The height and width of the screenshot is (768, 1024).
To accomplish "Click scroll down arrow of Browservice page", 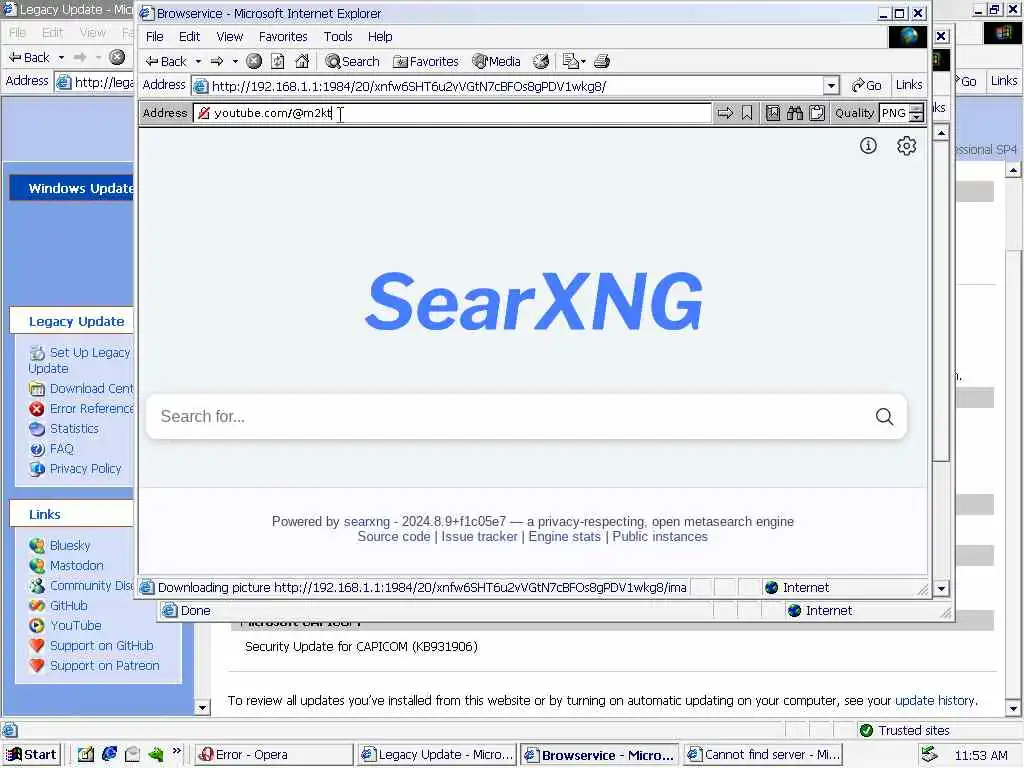I will tap(940, 588).
